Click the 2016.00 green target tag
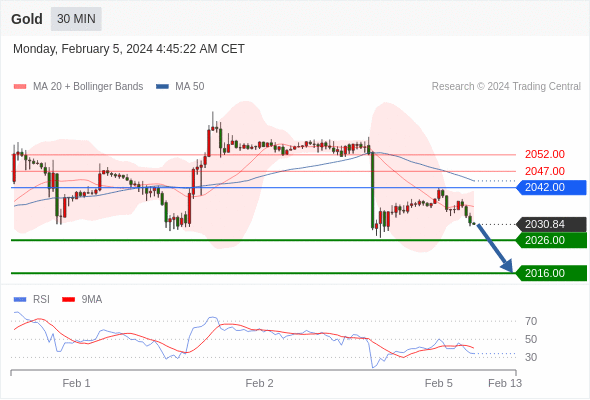Screen dimensions: 590x400 coord(551,273)
